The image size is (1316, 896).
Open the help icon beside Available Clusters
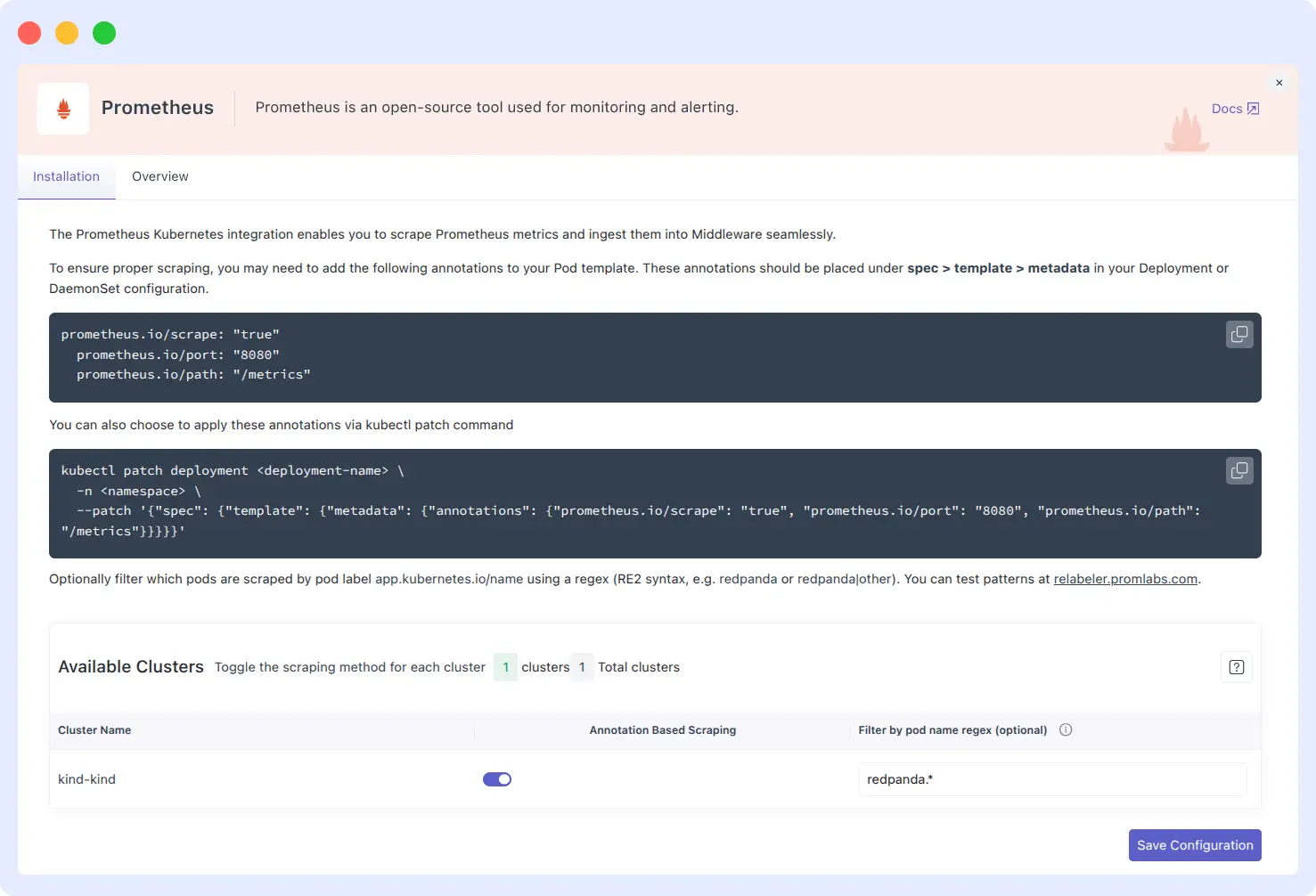[1236, 666]
